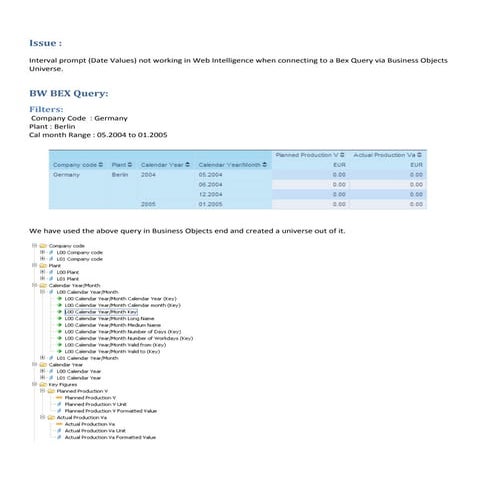Click the Planned Production V subfolder icon
The image size is (495, 495).
coord(51,391)
